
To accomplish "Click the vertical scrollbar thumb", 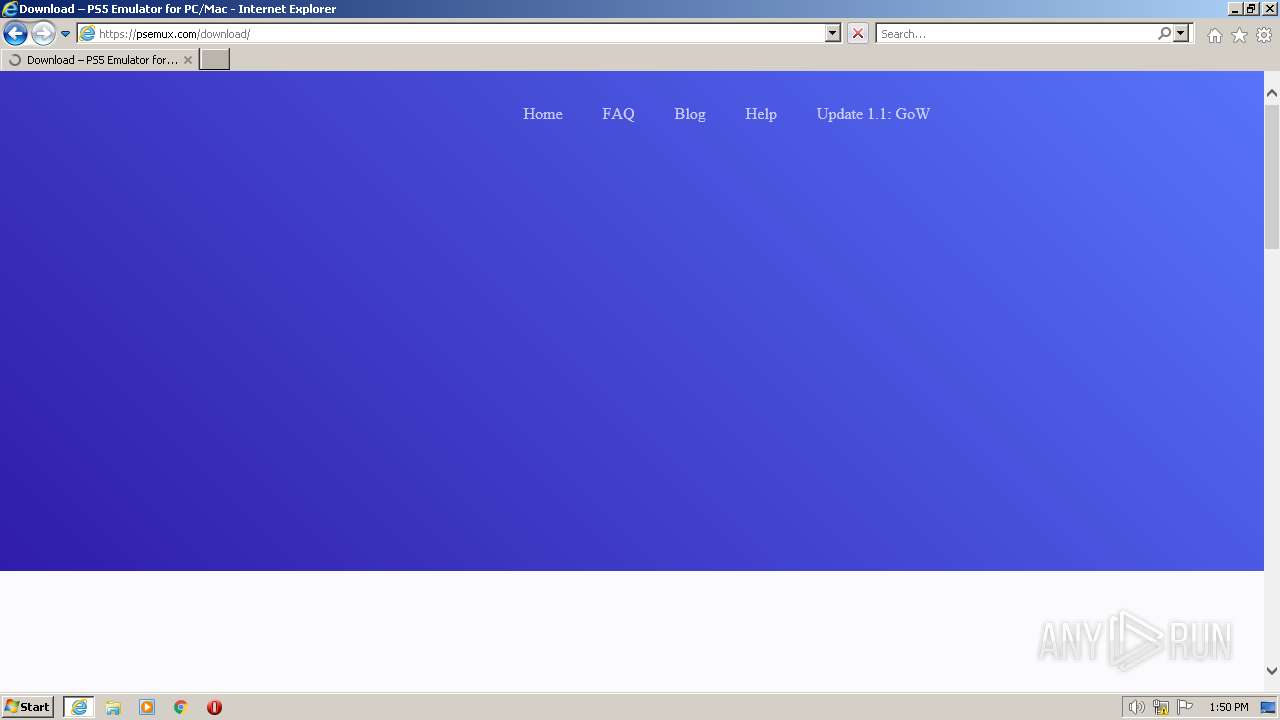I will pyautogui.click(x=1272, y=175).
